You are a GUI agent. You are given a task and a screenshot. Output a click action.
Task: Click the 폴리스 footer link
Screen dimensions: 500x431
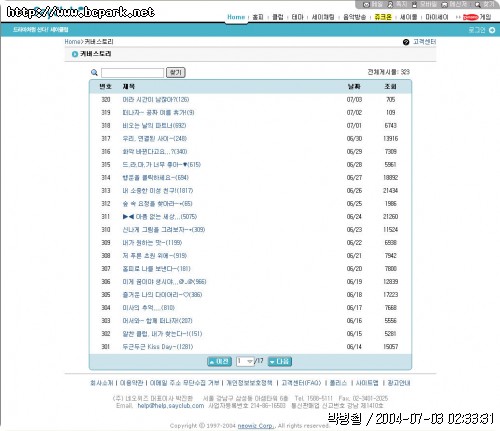pos(338,383)
